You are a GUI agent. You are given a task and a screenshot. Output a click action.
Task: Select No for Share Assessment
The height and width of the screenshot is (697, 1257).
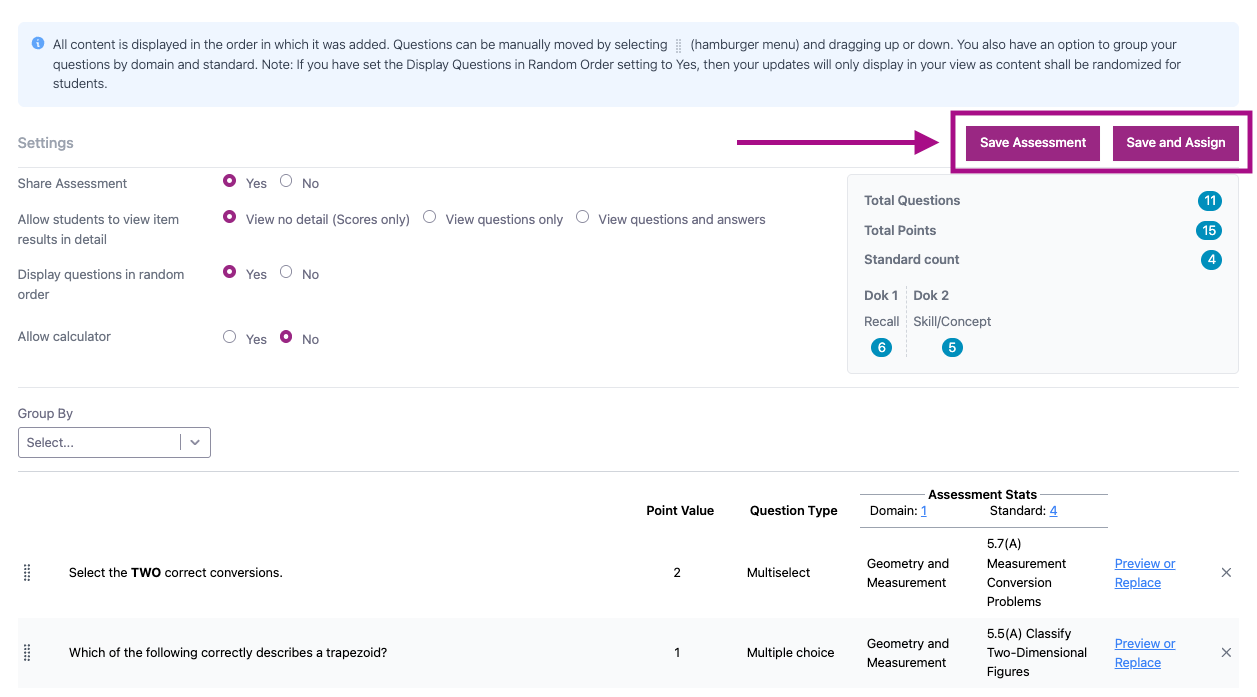point(287,182)
